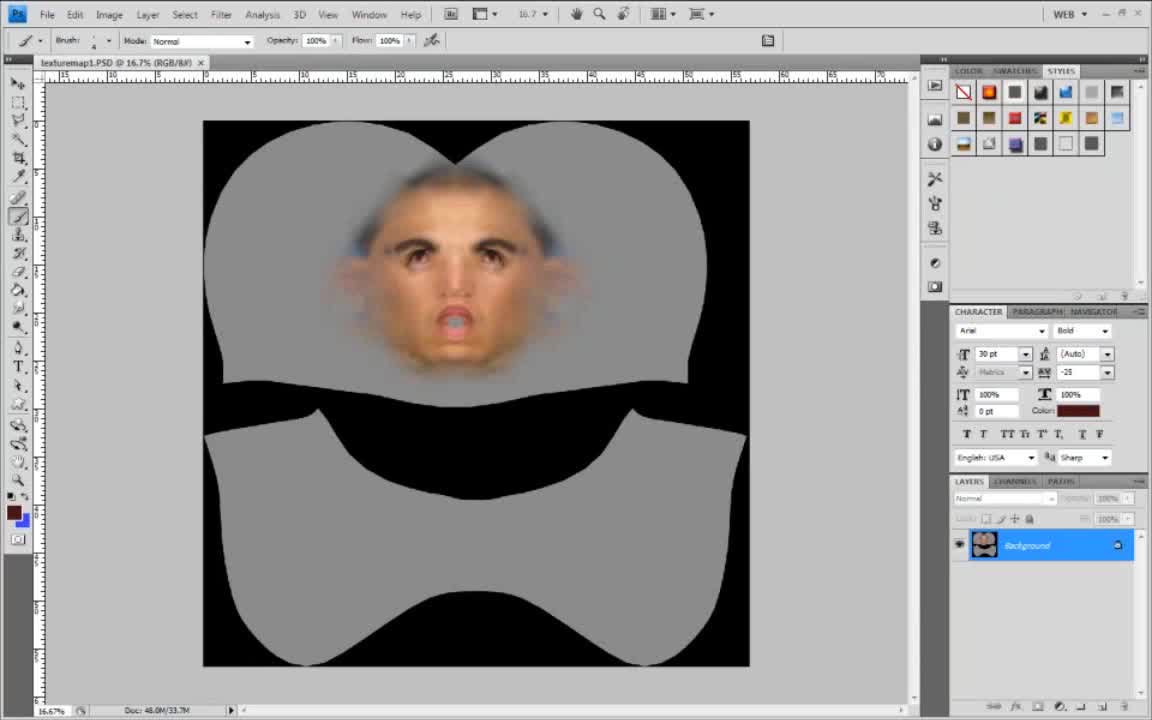
Task: Open the leading (Auto) dropdown
Action: pos(1107,355)
